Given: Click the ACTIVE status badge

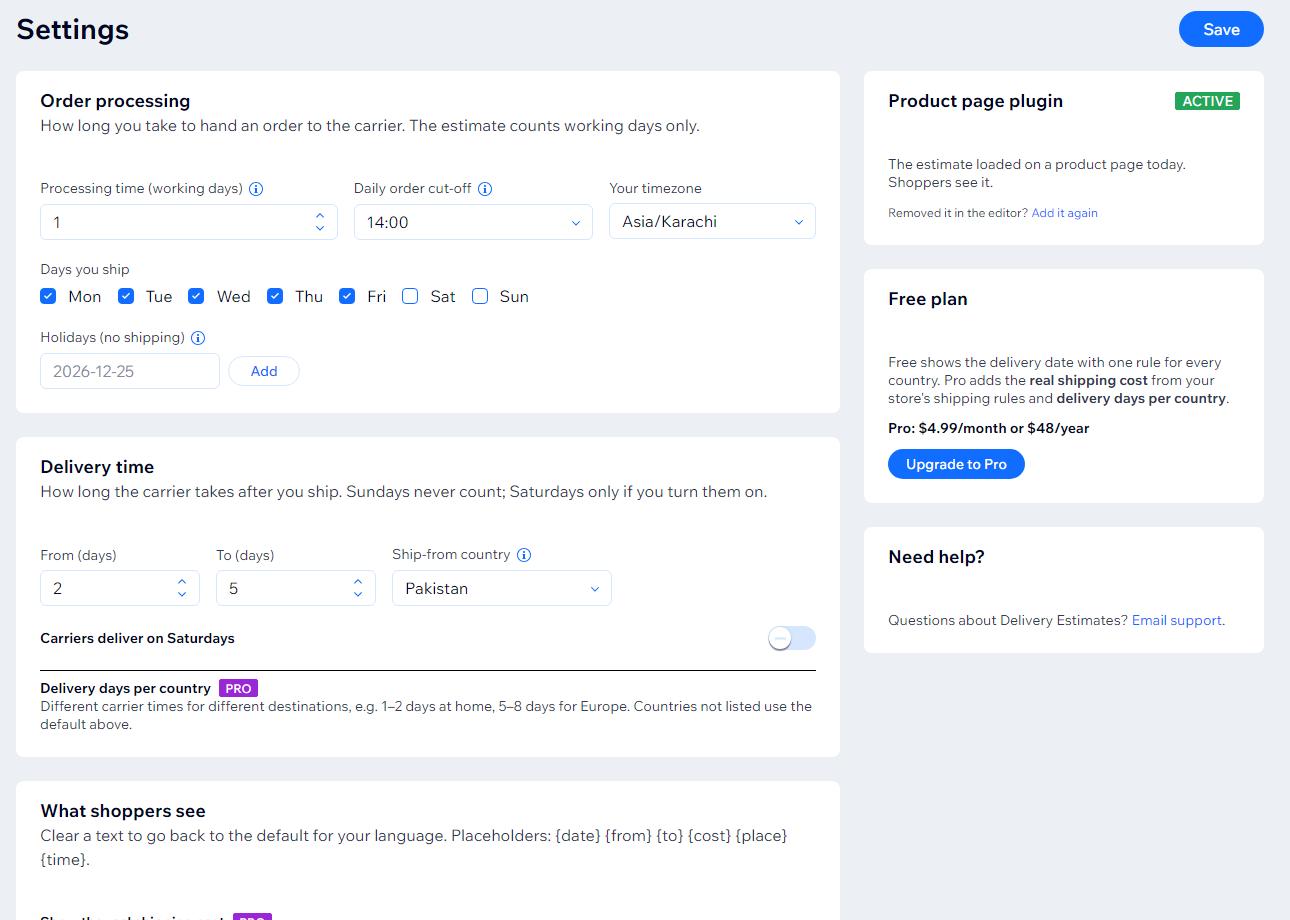Looking at the screenshot, I should 1207,101.
